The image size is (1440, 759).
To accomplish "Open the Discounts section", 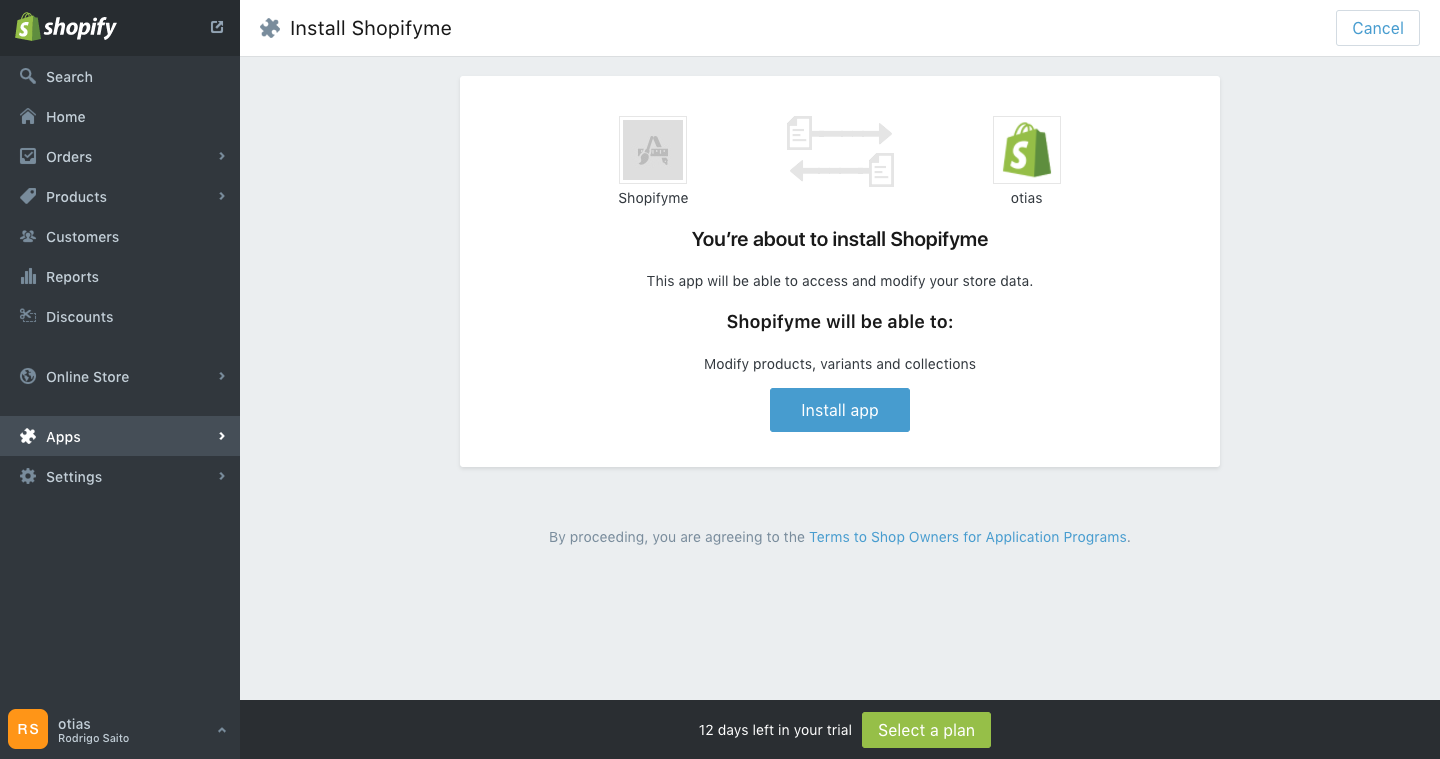I will (x=79, y=317).
